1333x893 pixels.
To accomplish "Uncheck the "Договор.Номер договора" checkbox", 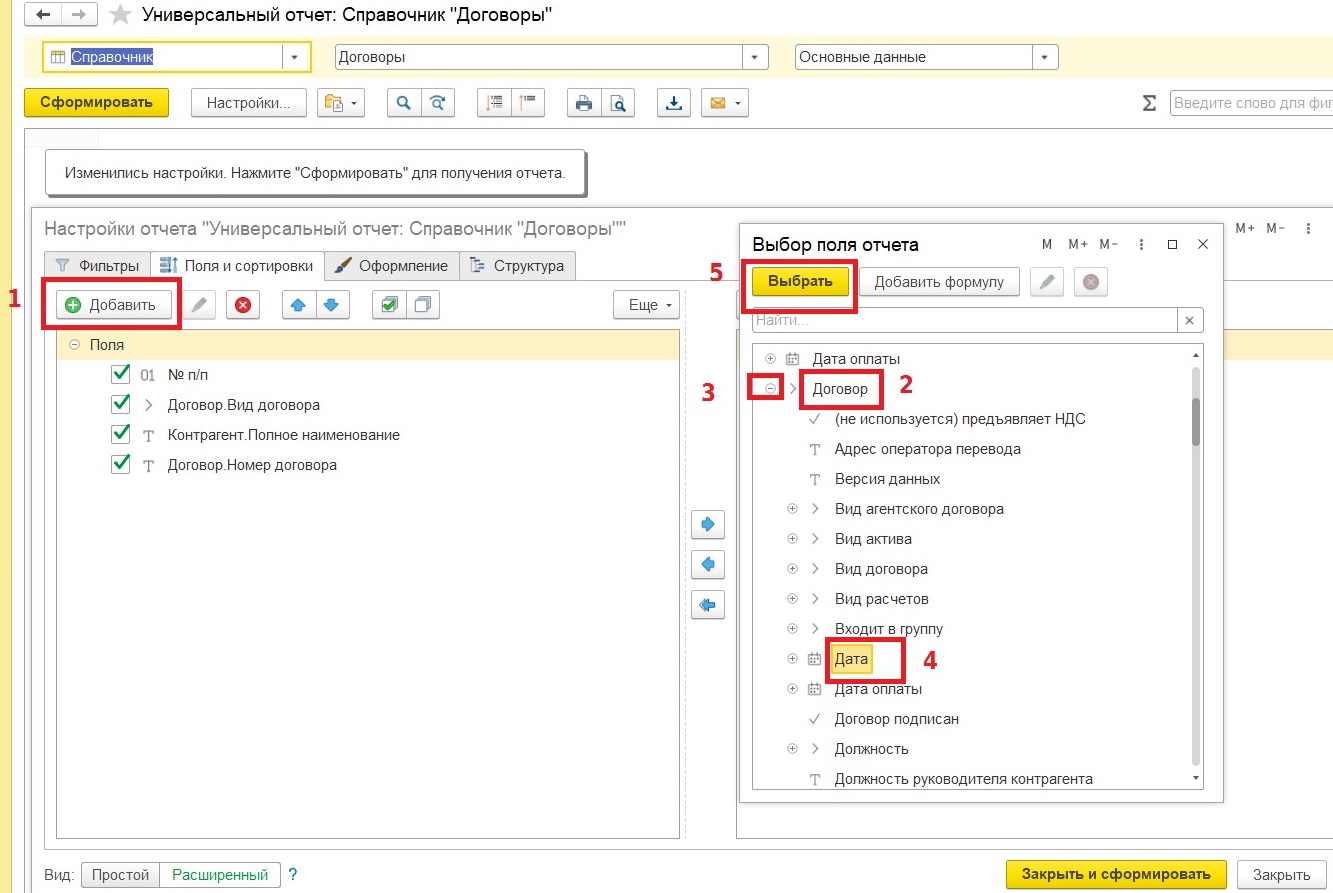I will click(x=121, y=464).
